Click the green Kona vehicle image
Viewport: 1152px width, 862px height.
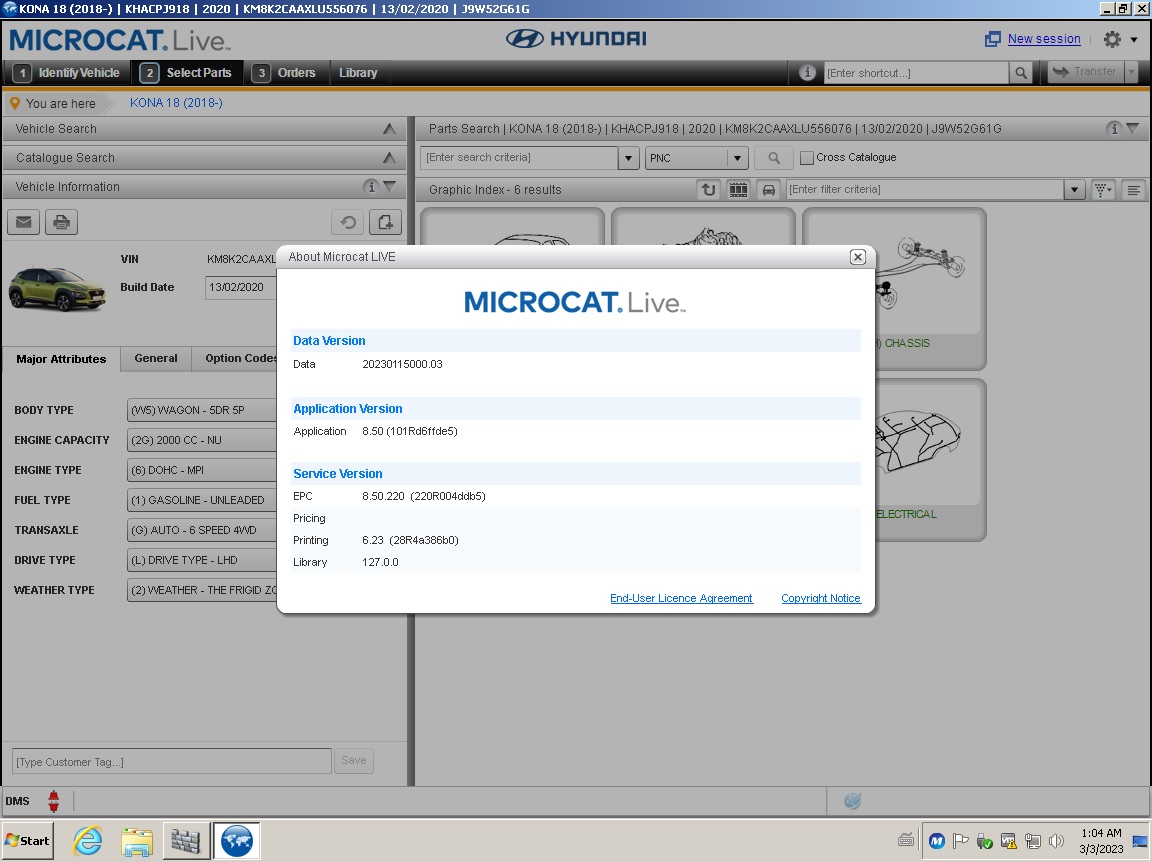(x=57, y=289)
